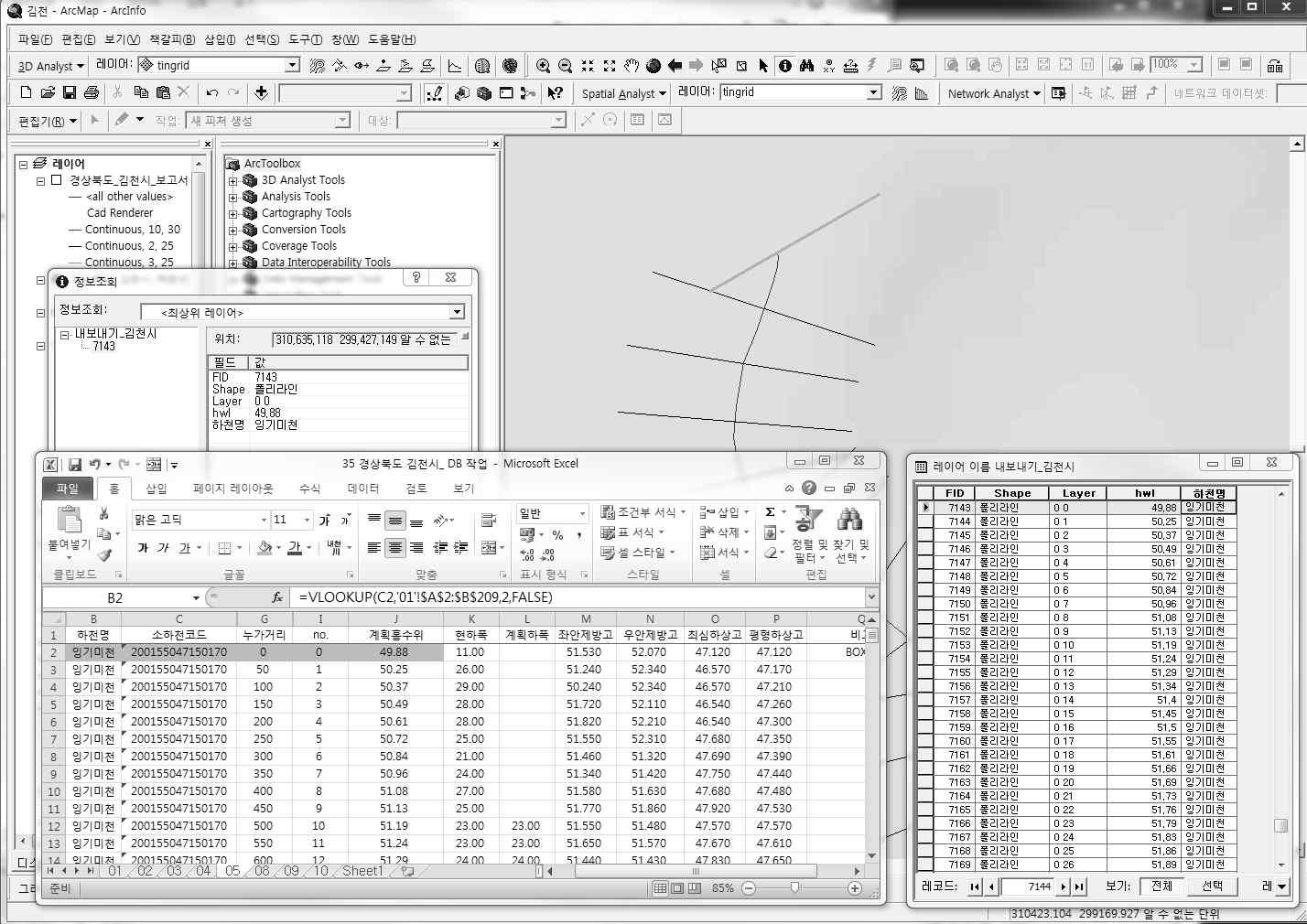
Task: Click the AutoSum sigma icon in Excel
Action: pos(771,512)
